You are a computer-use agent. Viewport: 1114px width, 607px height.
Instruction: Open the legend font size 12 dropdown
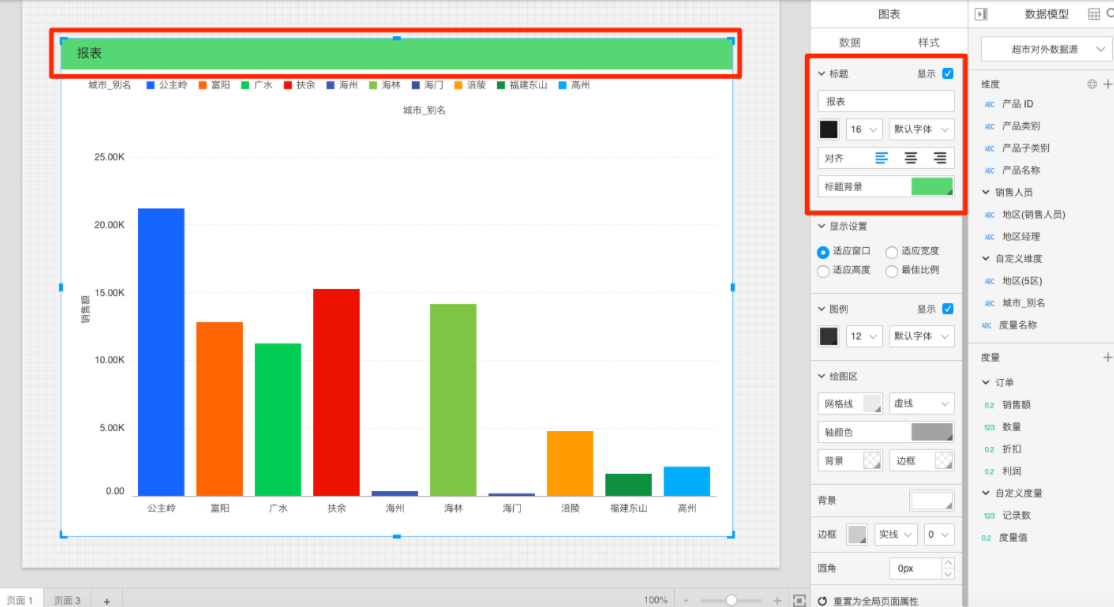(864, 336)
